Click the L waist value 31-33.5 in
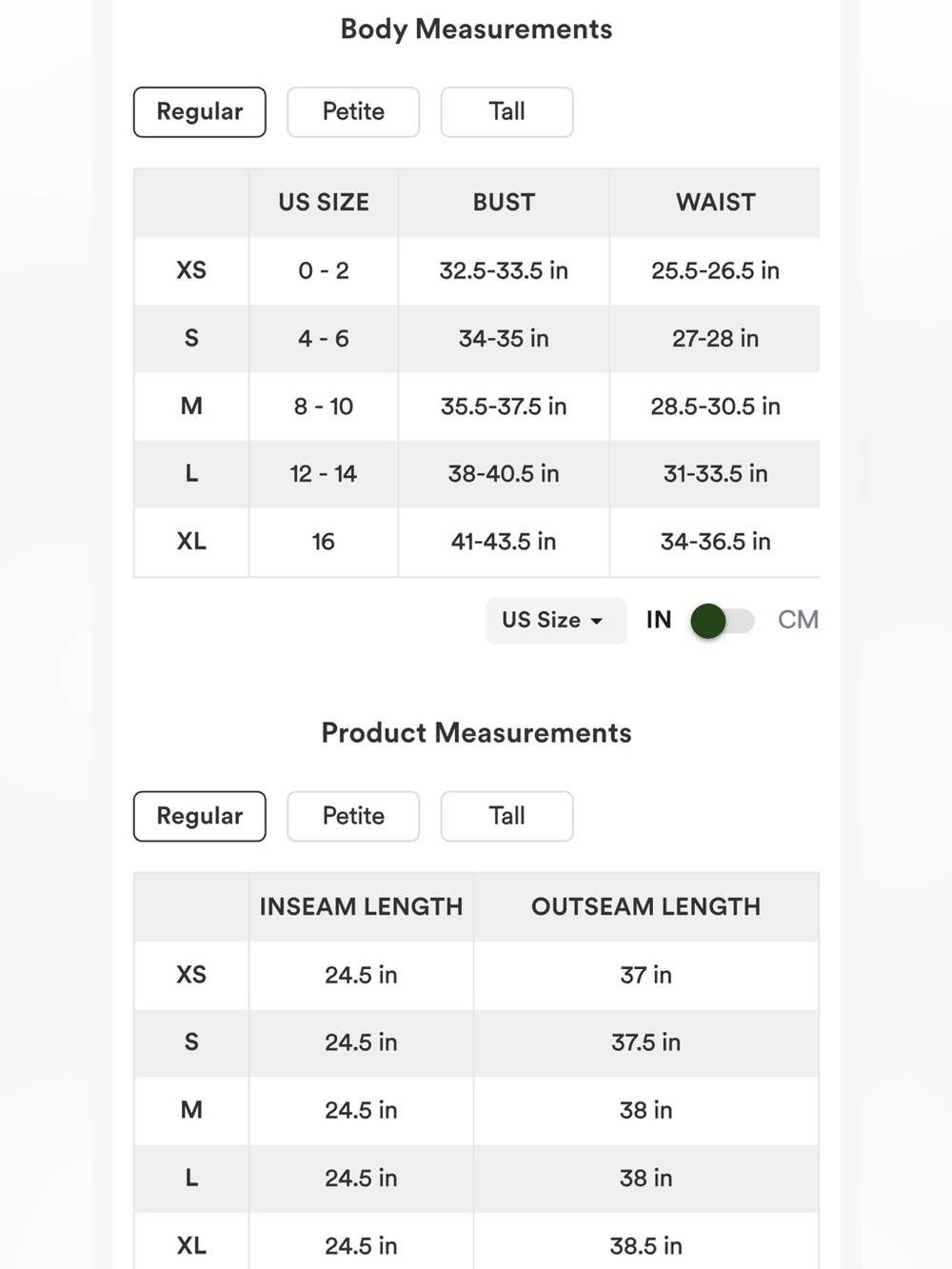The image size is (952, 1269). click(715, 474)
